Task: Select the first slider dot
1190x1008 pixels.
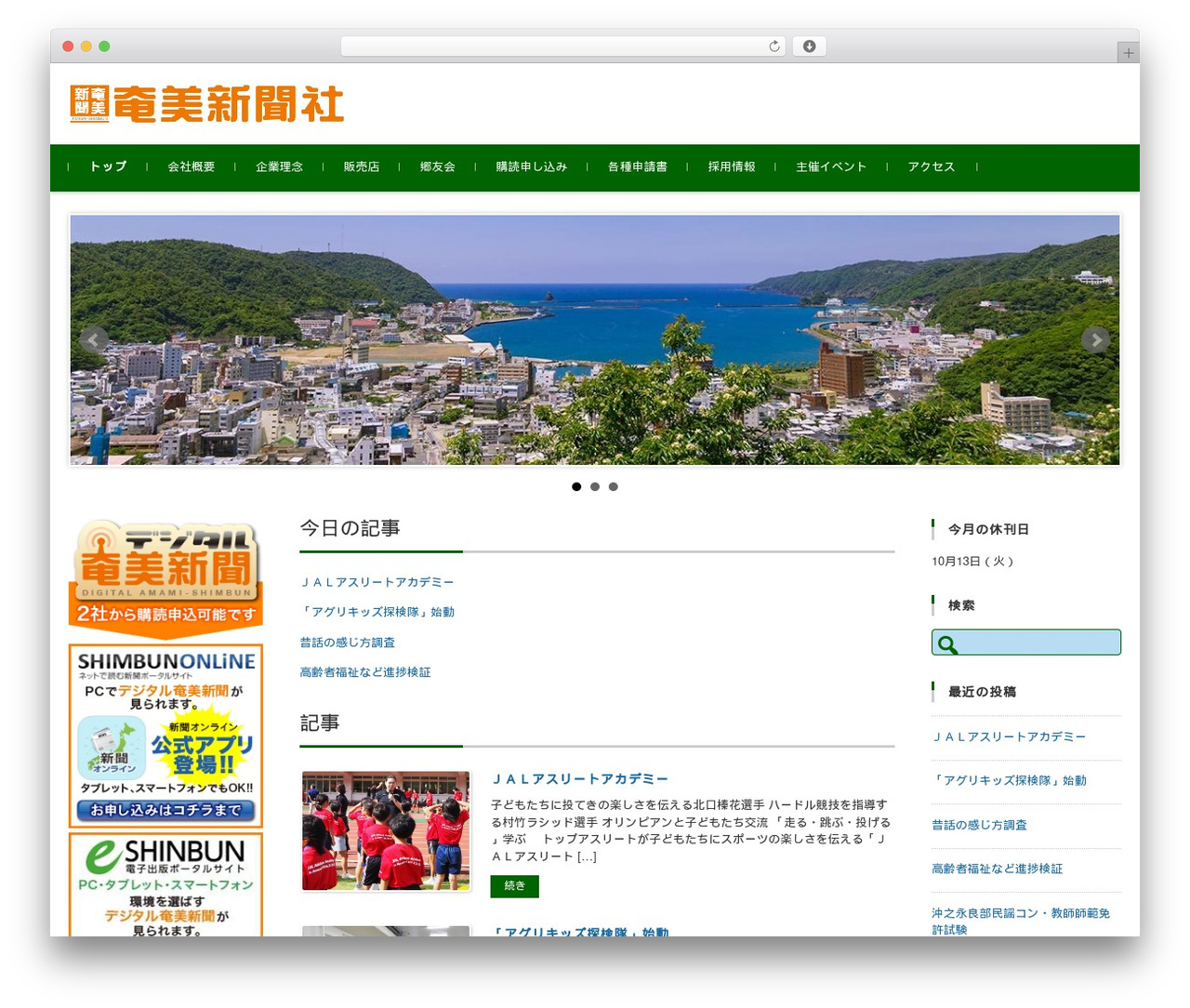Action: tap(576, 486)
